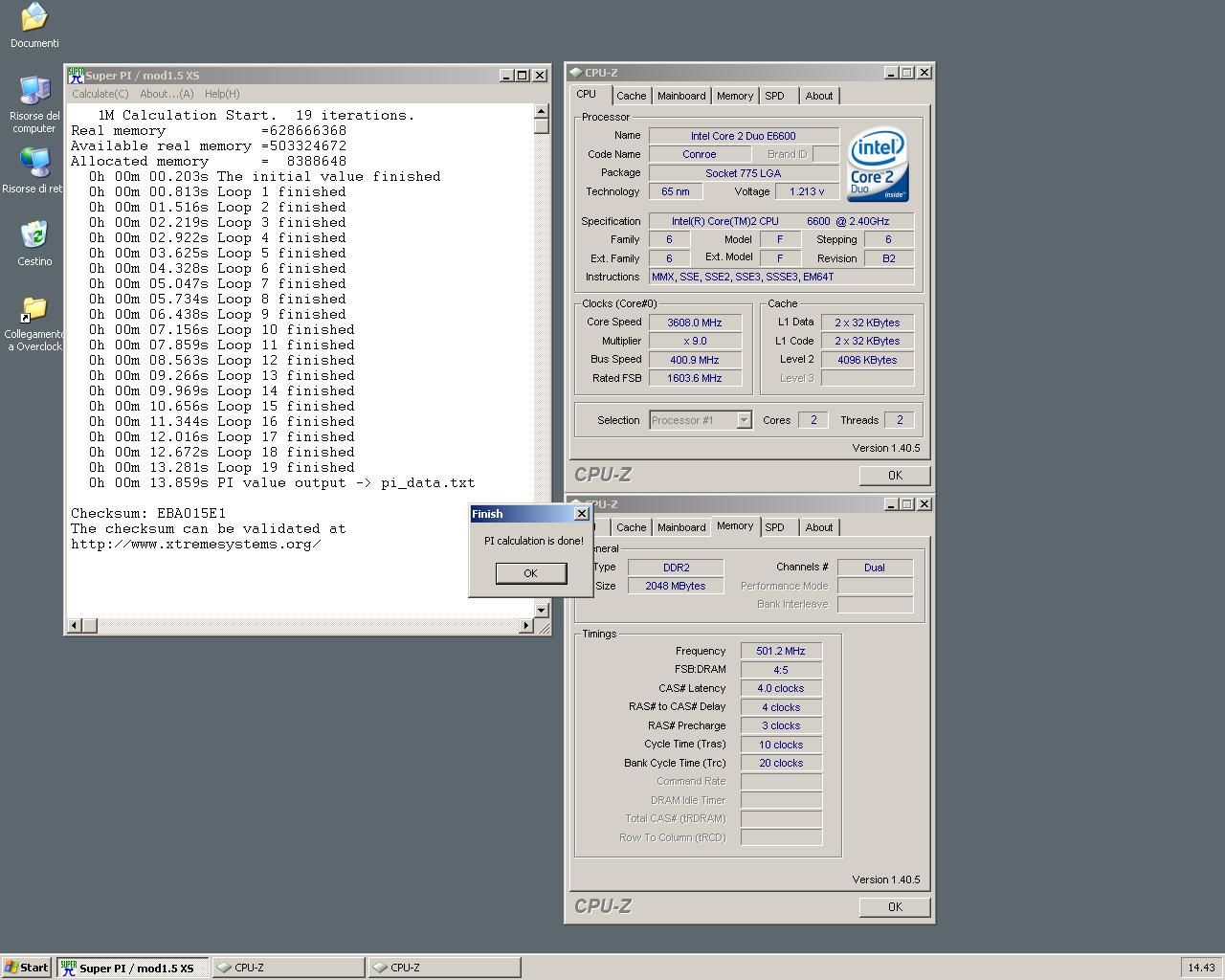Viewport: 1225px width, 980px height.
Task: Click the Bus Speed value 400.9 MHz
Action: (695, 360)
